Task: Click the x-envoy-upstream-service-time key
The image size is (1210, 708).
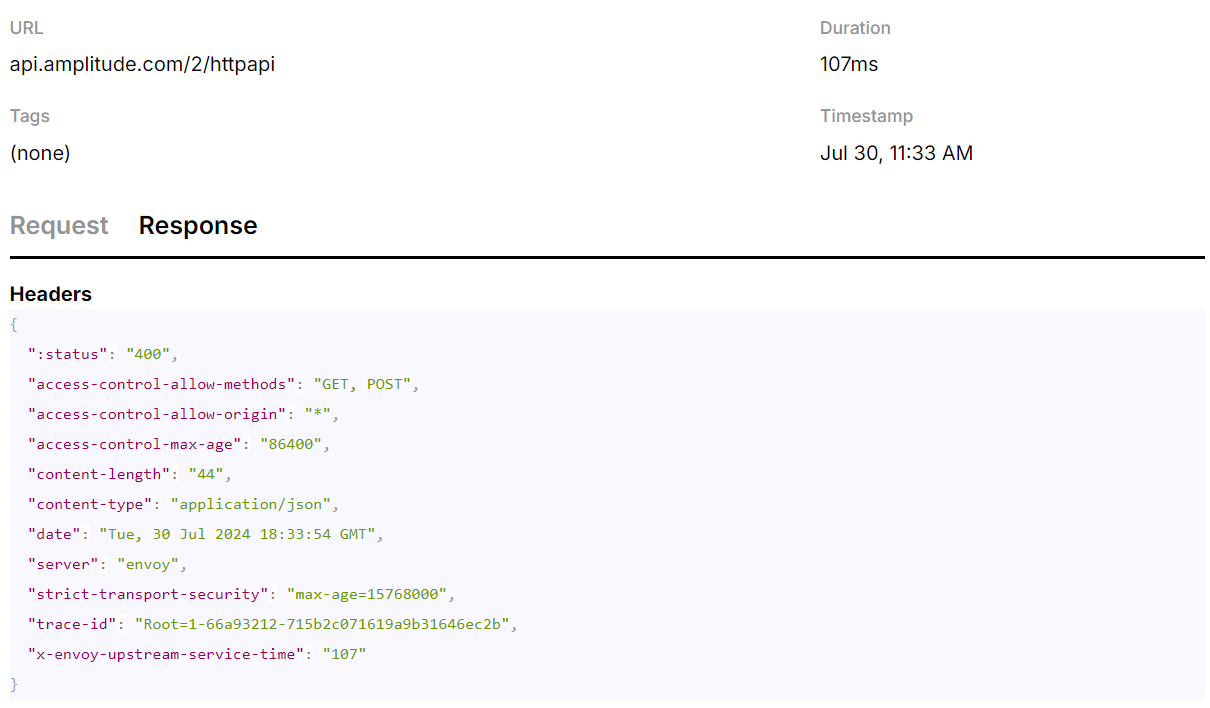Action: pos(166,654)
